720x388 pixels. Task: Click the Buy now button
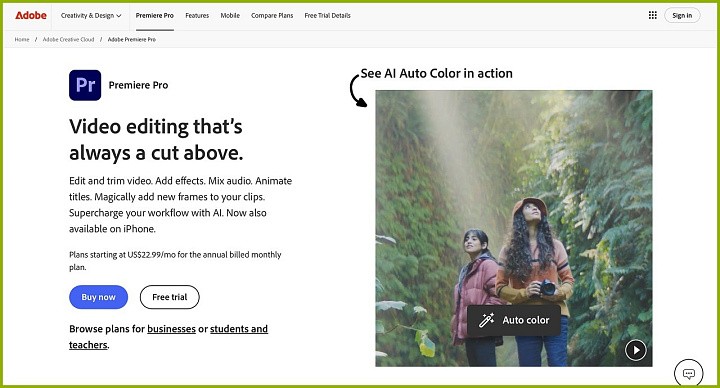coord(98,297)
